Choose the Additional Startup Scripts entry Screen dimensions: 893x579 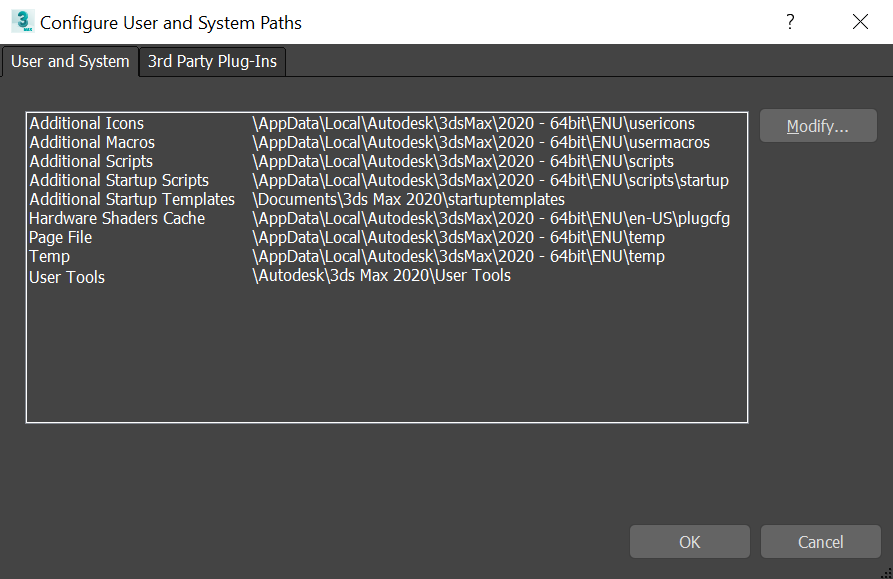coord(119,181)
